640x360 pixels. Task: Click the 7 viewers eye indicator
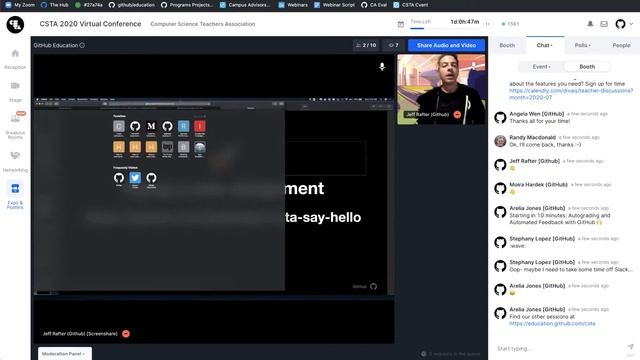[x=393, y=45]
